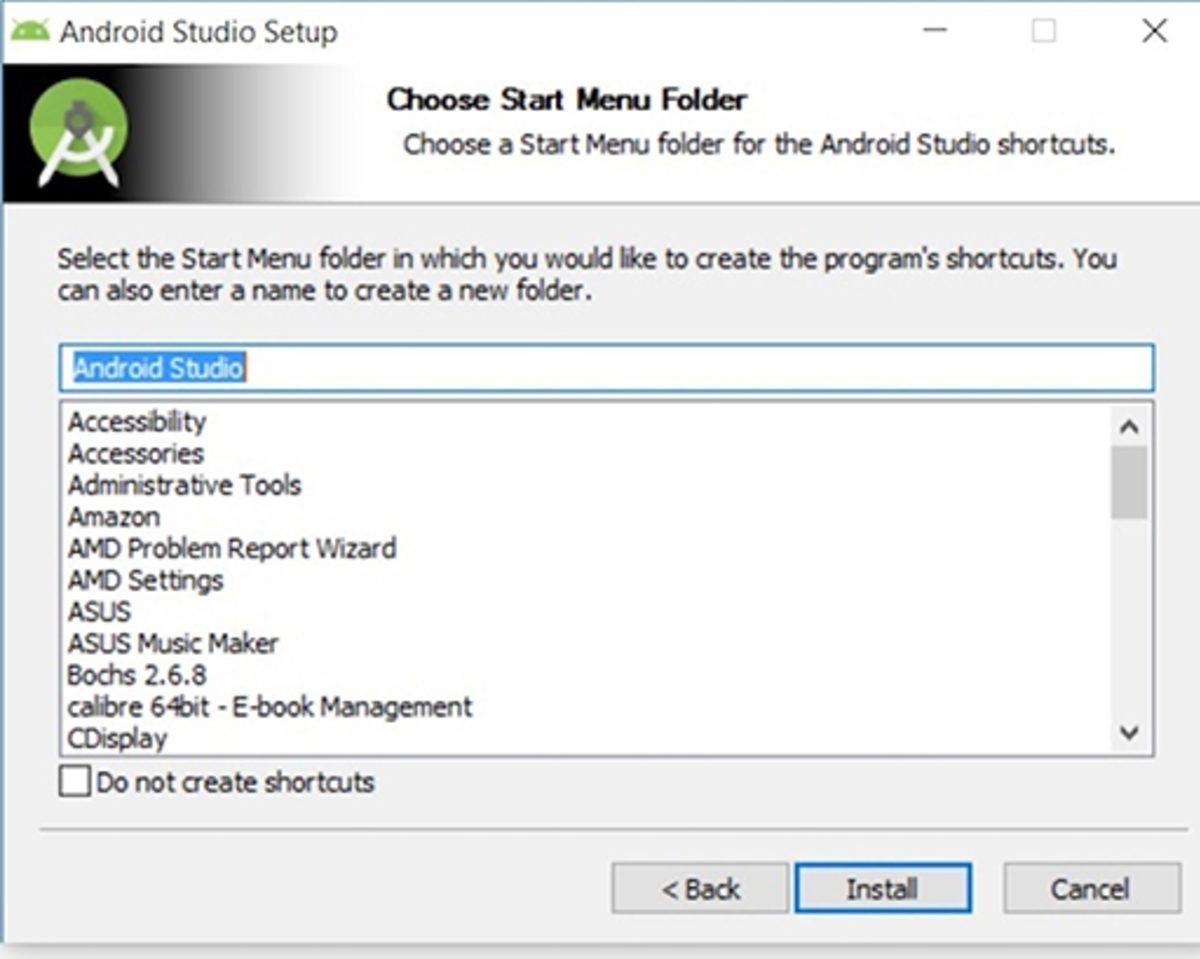Enable the Do not create shortcuts checkbox

[x=73, y=781]
